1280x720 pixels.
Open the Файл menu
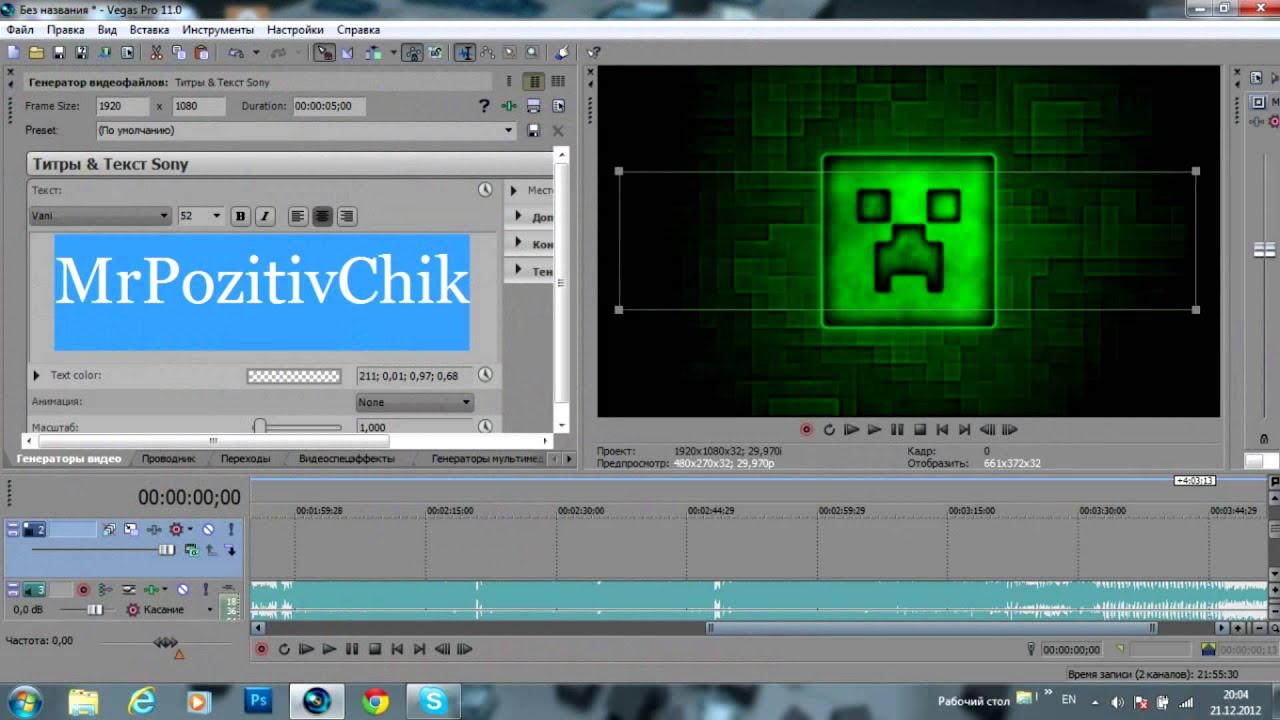[x=19, y=30]
